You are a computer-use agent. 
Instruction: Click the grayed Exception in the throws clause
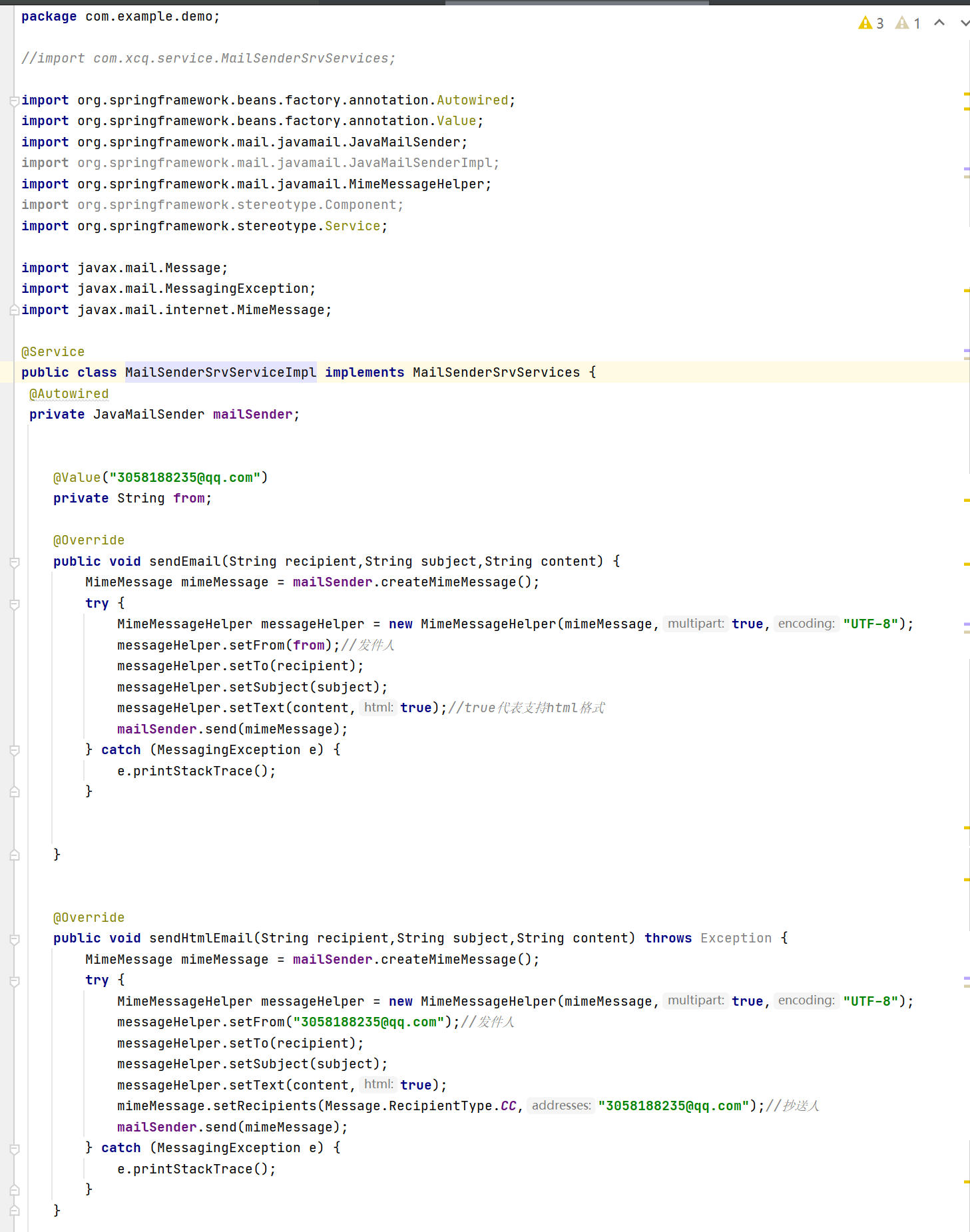click(x=736, y=938)
